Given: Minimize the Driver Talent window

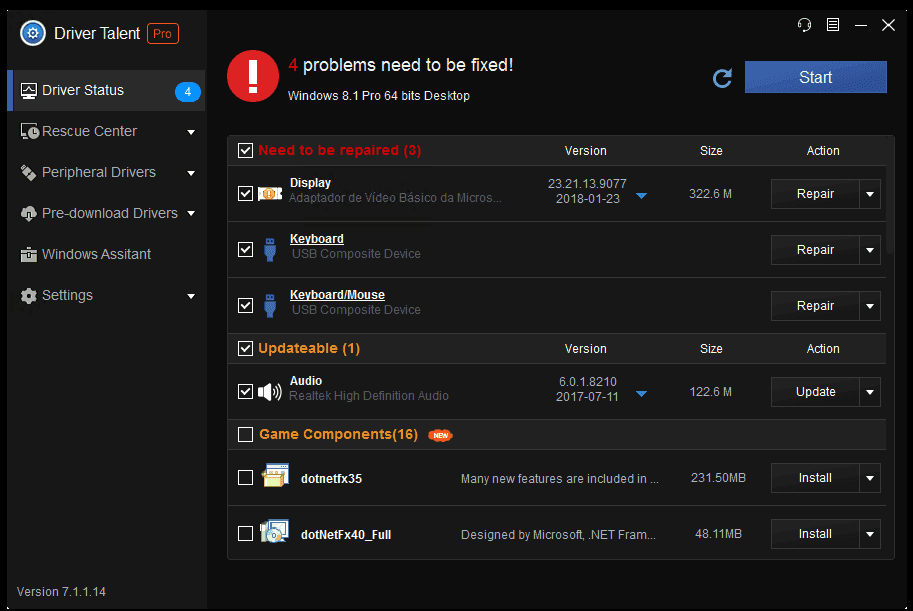Looking at the screenshot, I should coord(861,25).
